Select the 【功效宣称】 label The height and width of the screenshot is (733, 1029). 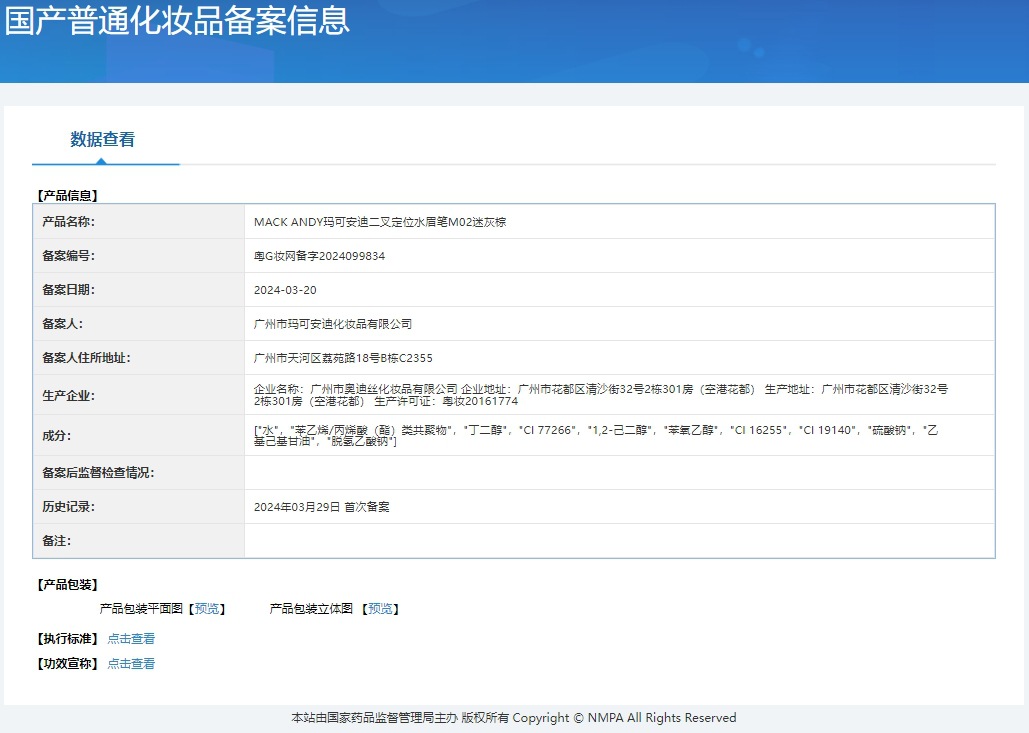tap(68, 663)
